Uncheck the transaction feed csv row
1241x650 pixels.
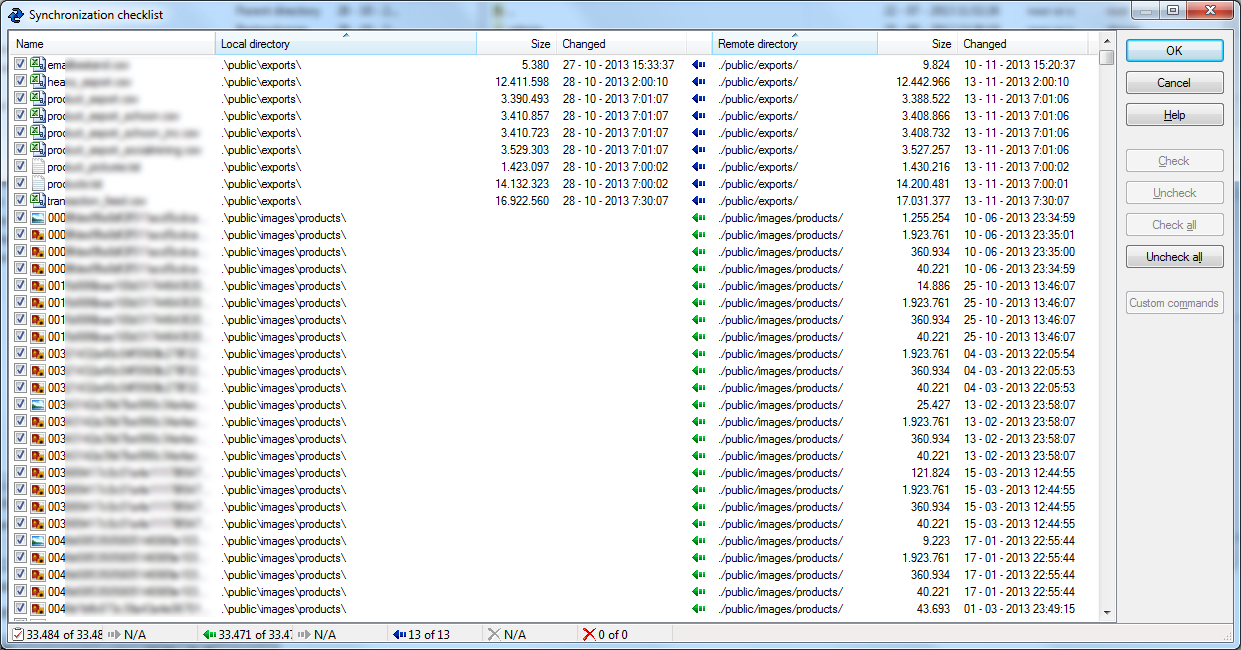[x=20, y=201]
